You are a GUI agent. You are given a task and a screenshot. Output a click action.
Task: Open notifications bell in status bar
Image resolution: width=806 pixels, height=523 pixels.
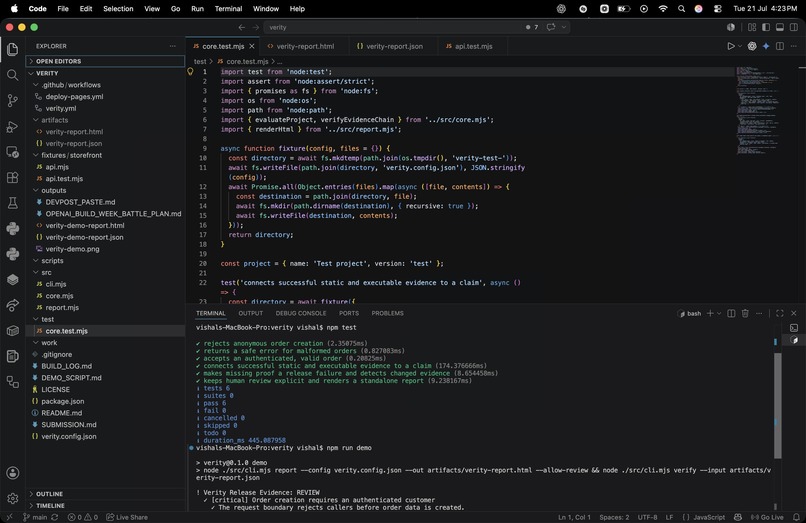click(796, 517)
